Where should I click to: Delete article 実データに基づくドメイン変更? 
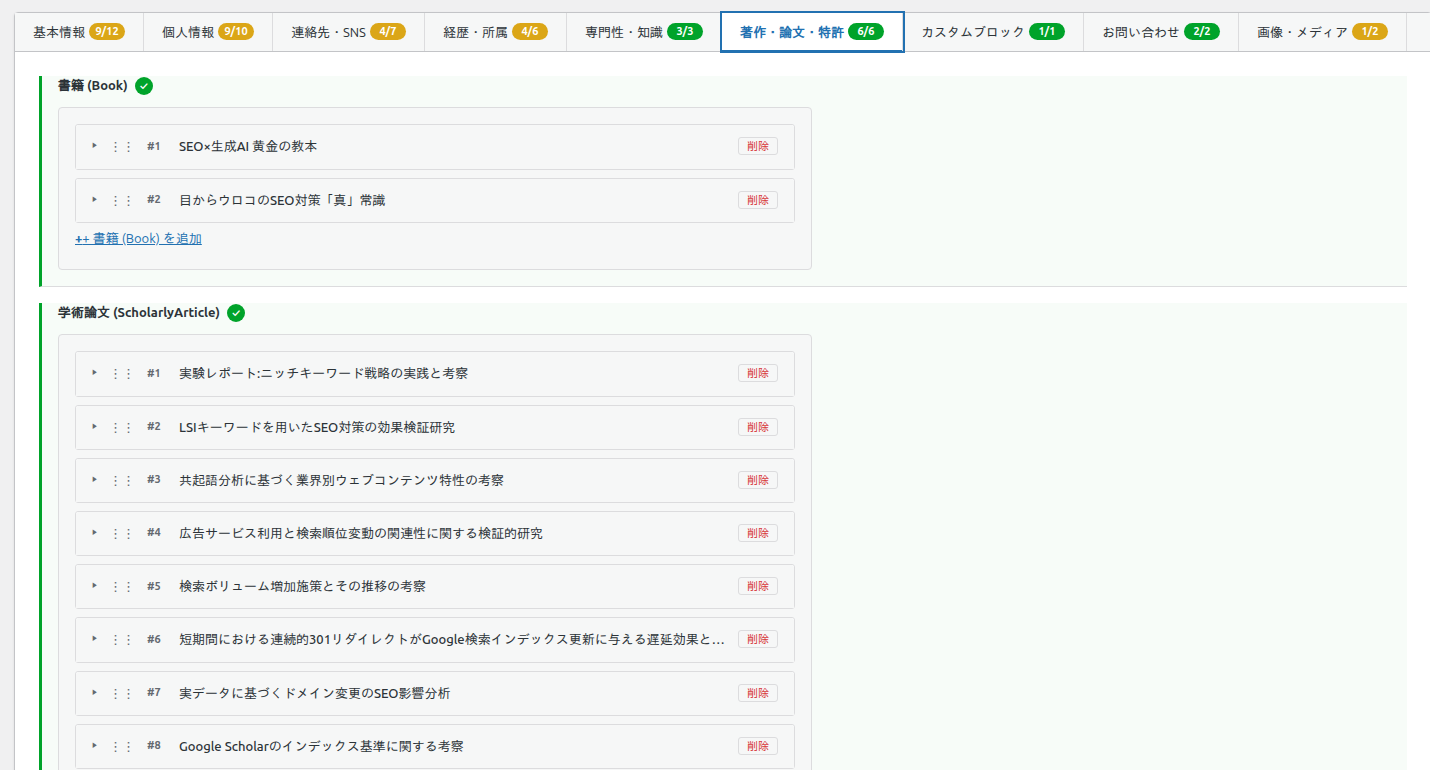[x=758, y=693]
